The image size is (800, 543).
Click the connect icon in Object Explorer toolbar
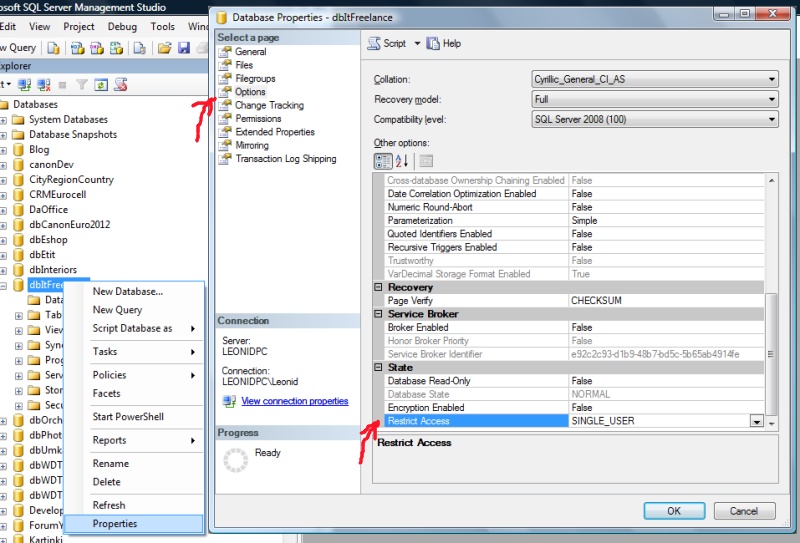click(24, 85)
